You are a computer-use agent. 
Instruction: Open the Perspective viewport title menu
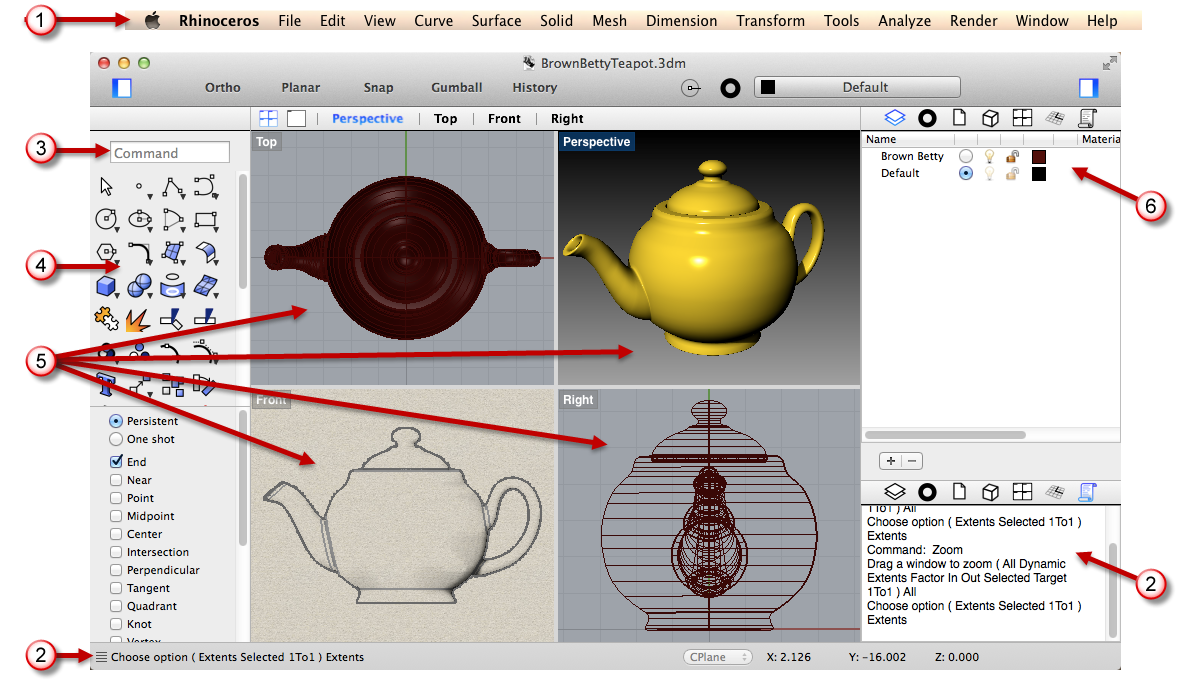coord(596,142)
